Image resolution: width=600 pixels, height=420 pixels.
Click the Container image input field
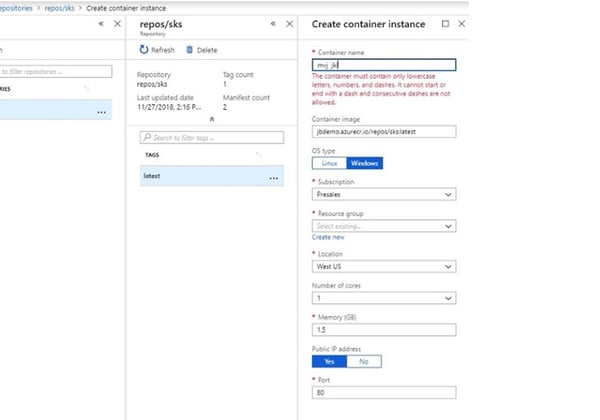[x=384, y=132]
